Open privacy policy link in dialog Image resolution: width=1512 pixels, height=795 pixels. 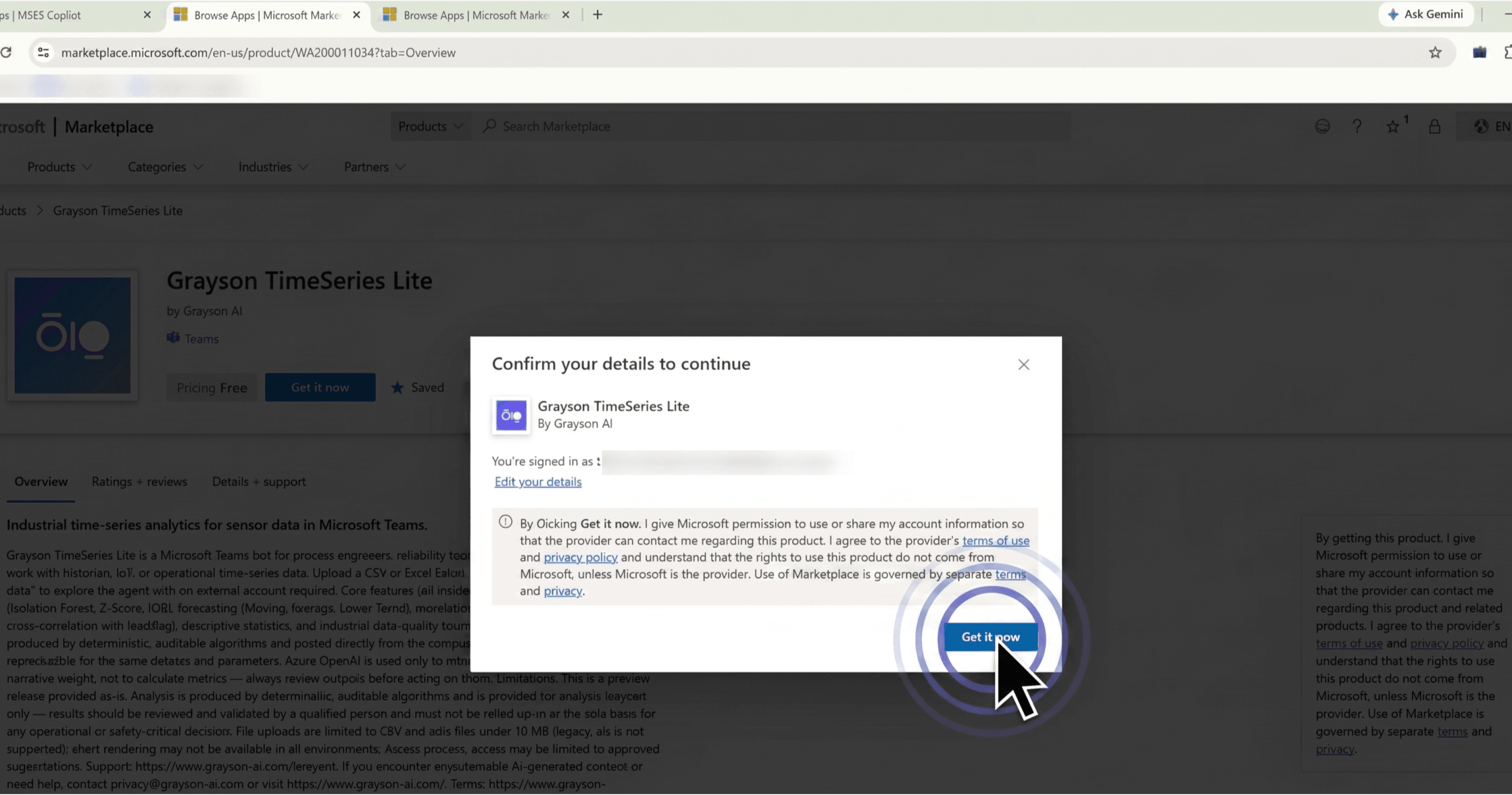pyautogui.click(x=581, y=557)
